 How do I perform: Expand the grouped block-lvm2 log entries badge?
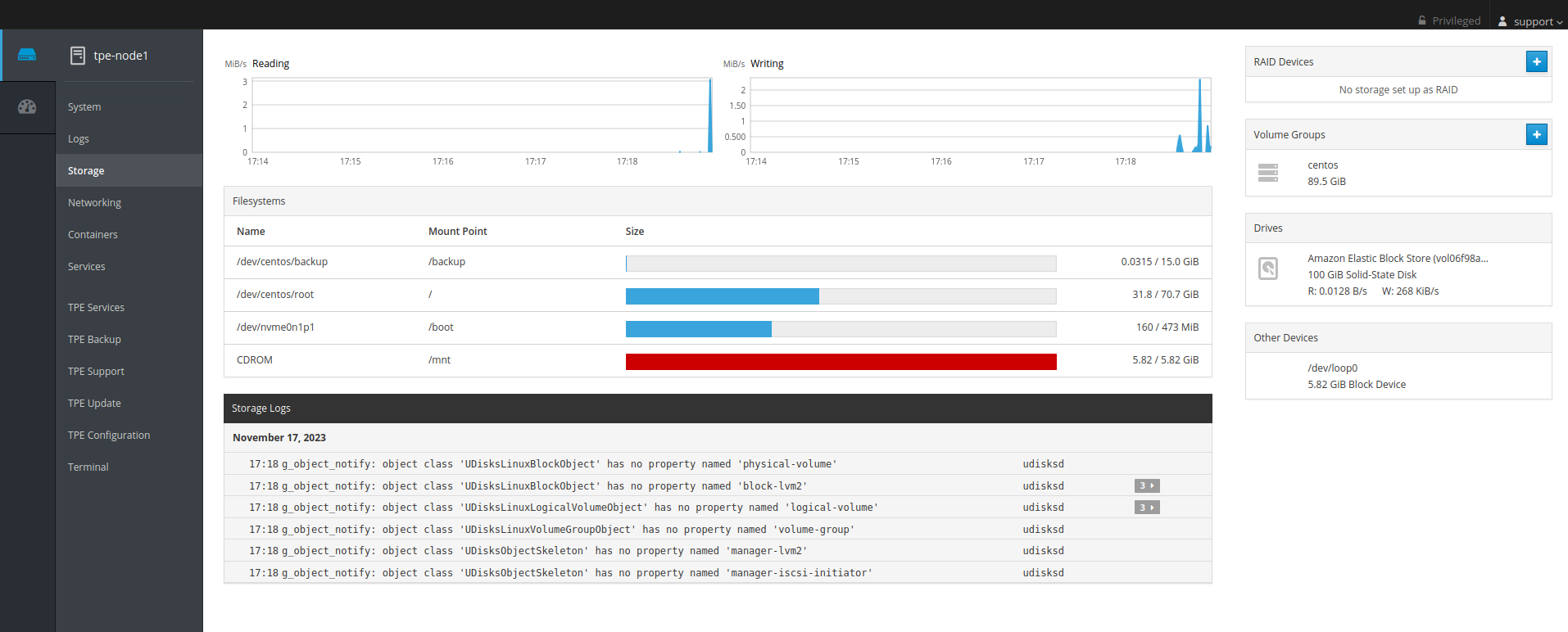click(x=1146, y=486)
